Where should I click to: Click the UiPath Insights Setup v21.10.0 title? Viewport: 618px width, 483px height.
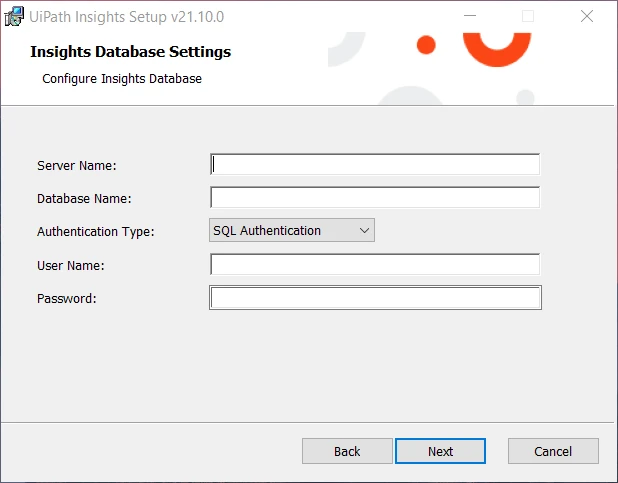pyautogui.click(x=127, y=17)
